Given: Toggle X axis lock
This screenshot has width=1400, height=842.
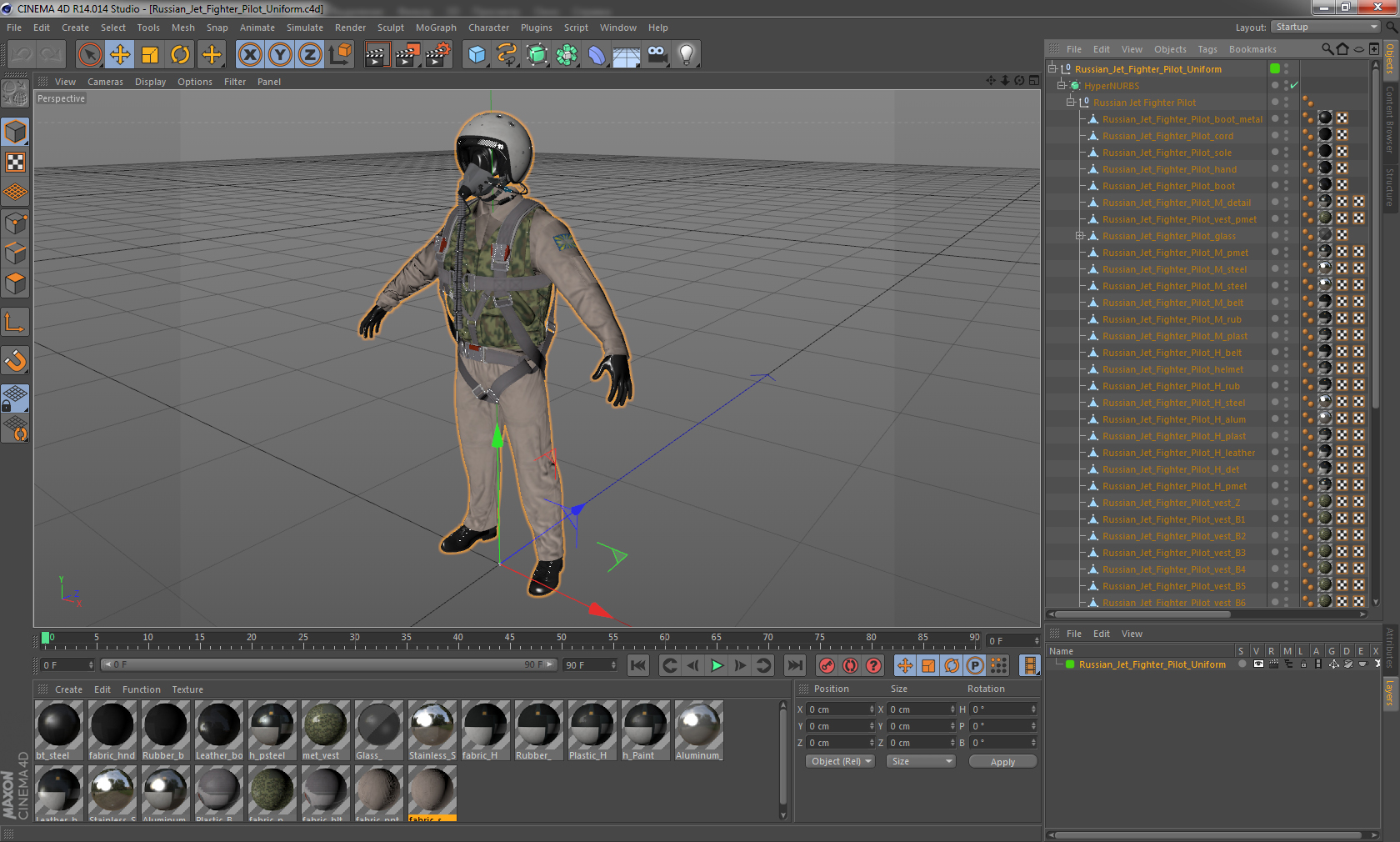Looking at the screenshot, I should [x=249, y=55].
